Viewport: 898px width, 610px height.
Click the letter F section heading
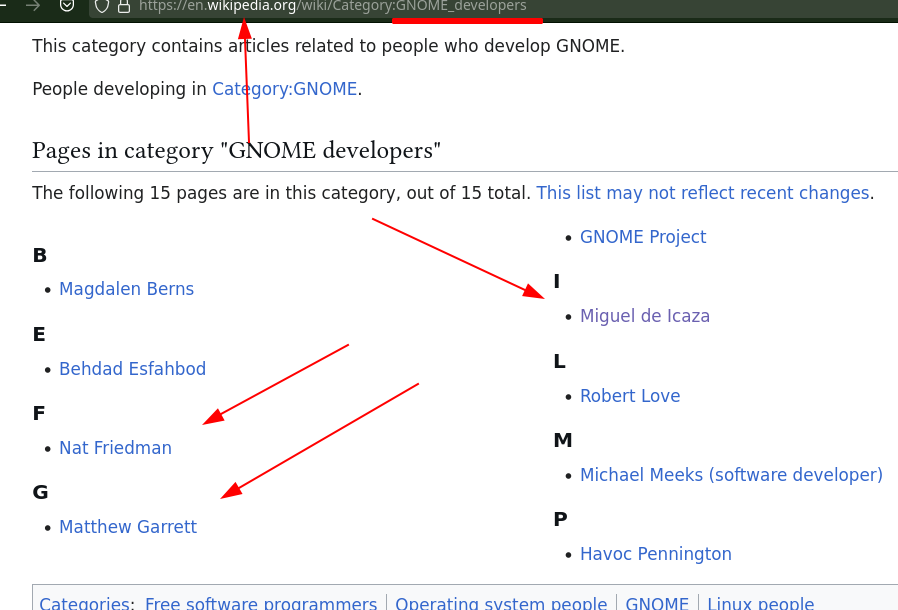pyautogui.click(x=38, y=414)
